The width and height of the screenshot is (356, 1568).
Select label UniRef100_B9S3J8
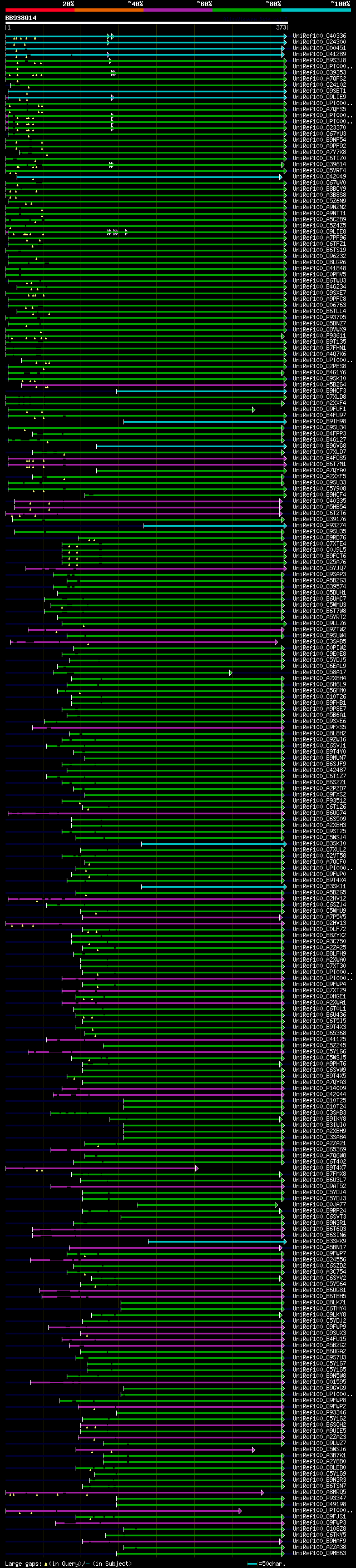(x=319, y=60)
